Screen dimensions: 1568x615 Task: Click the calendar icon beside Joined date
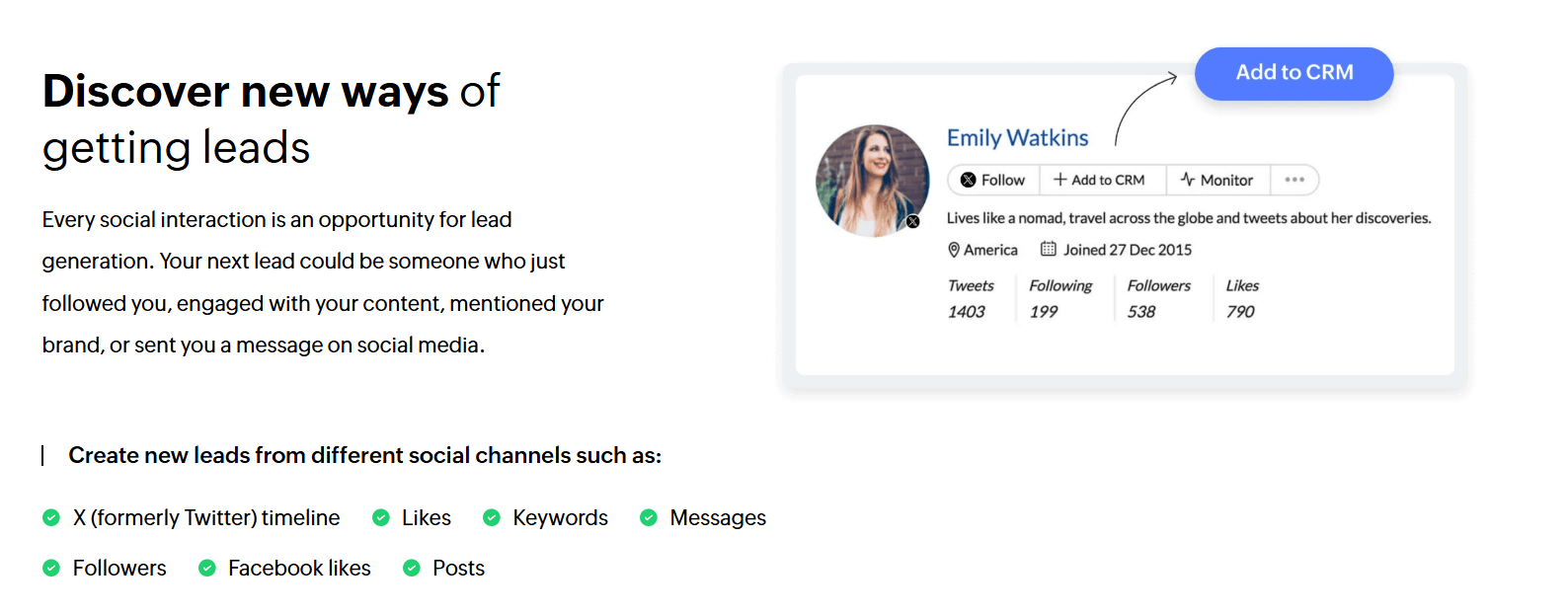(x=1049, y=250)
